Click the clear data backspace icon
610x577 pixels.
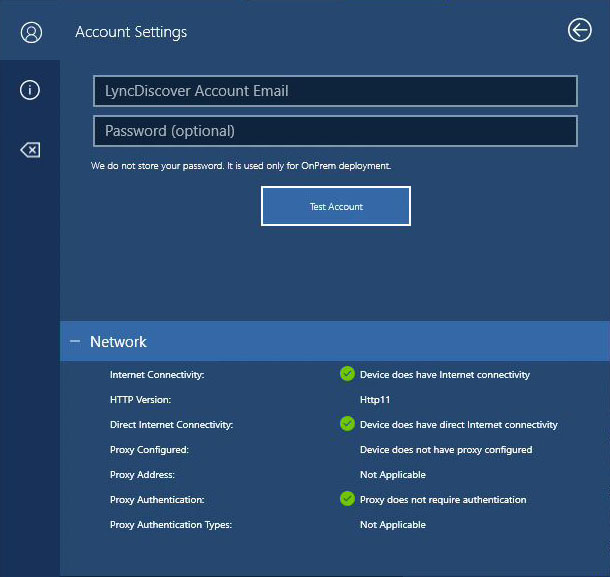(x=30, y=150)
